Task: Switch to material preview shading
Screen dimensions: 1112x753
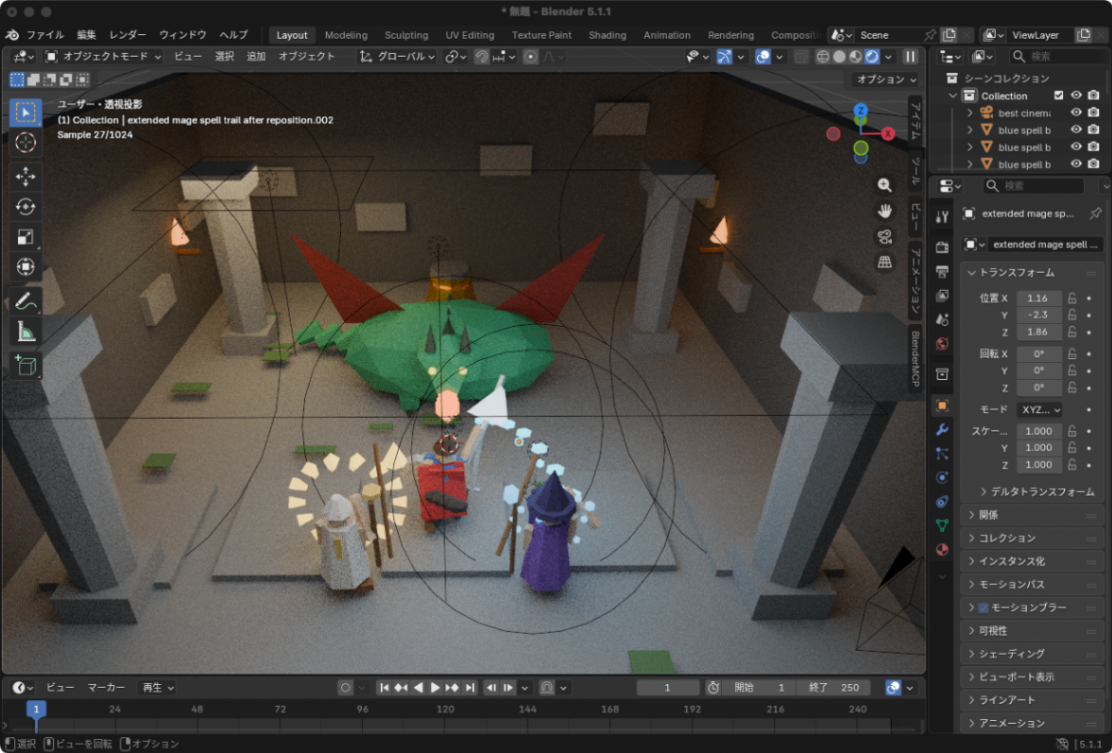Action: pos(855,57)
